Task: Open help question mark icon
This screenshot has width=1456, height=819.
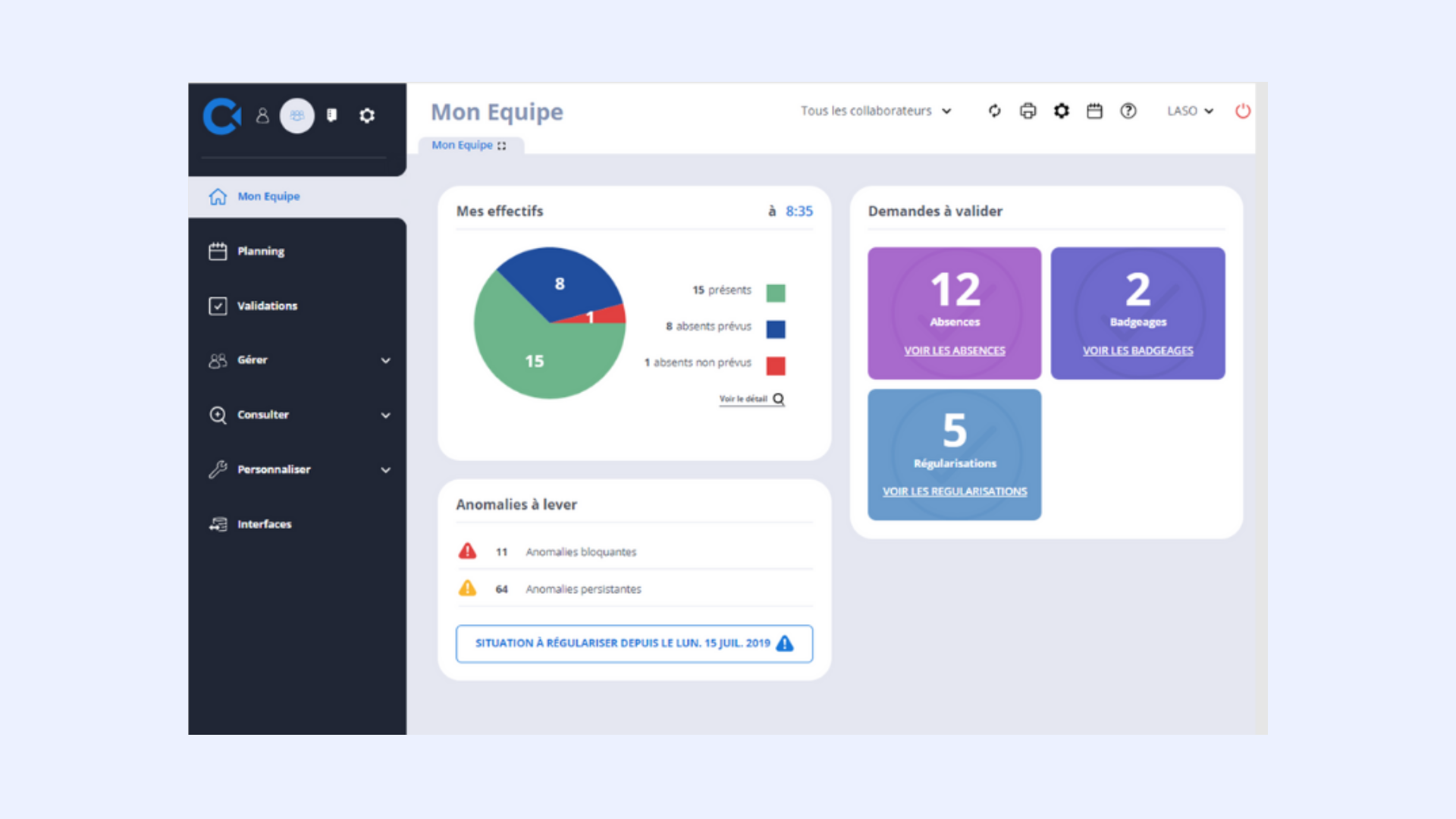Action: (x=1128, y=111)
